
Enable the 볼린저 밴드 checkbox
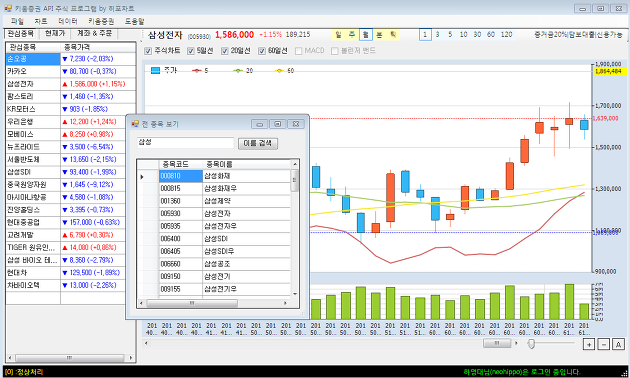pos(335,51)
